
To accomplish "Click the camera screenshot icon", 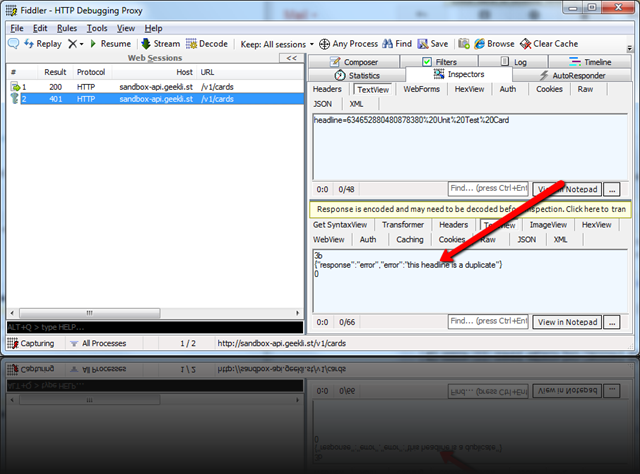I will point(464,43).
